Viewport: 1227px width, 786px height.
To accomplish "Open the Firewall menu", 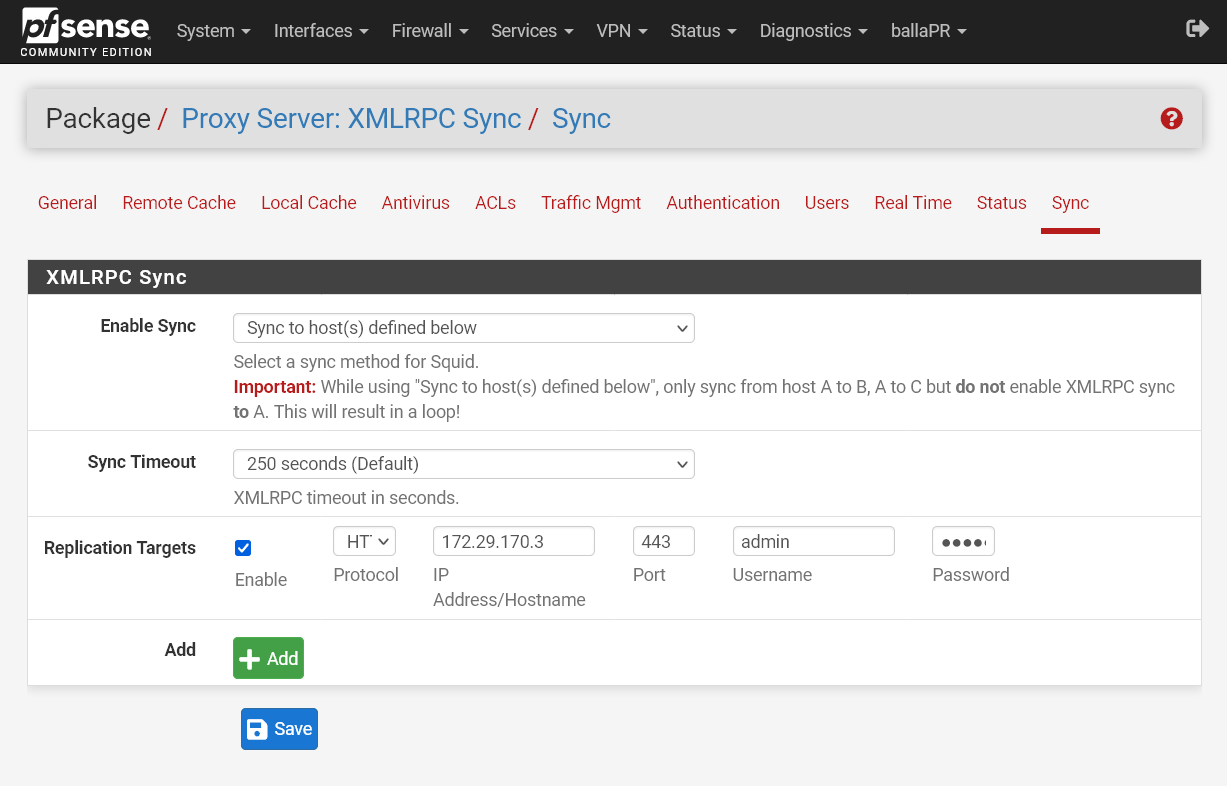I will (429, 31).
